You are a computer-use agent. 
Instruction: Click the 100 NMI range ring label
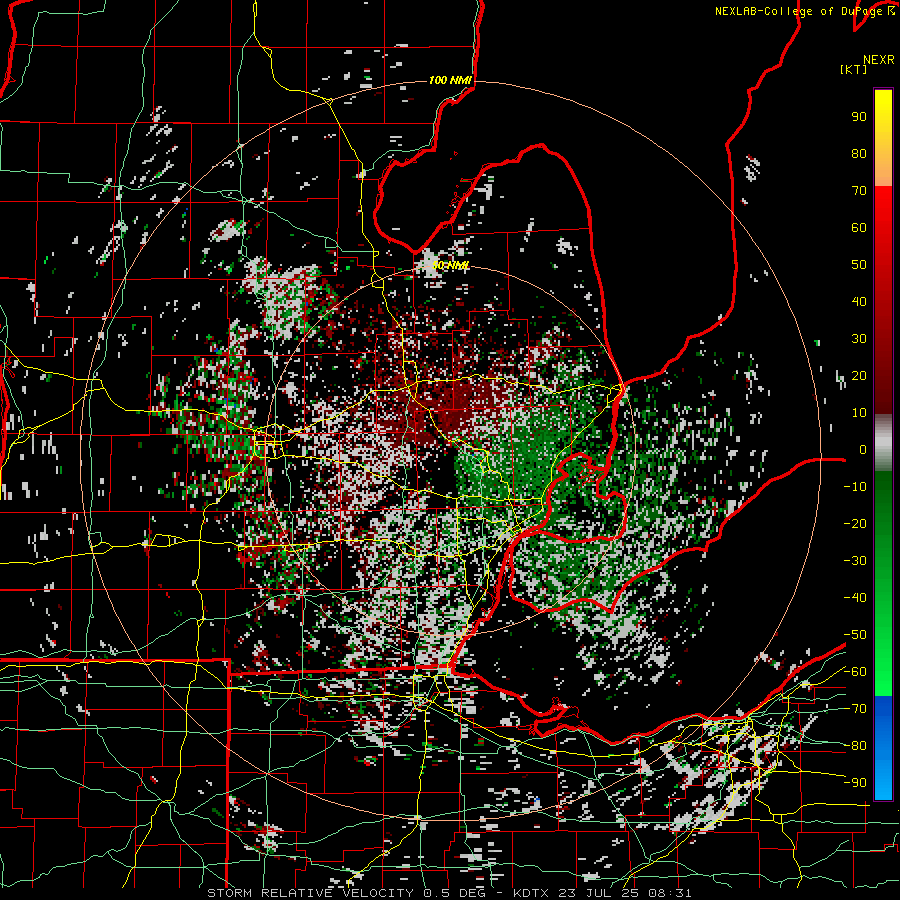[x=450, y=80]
